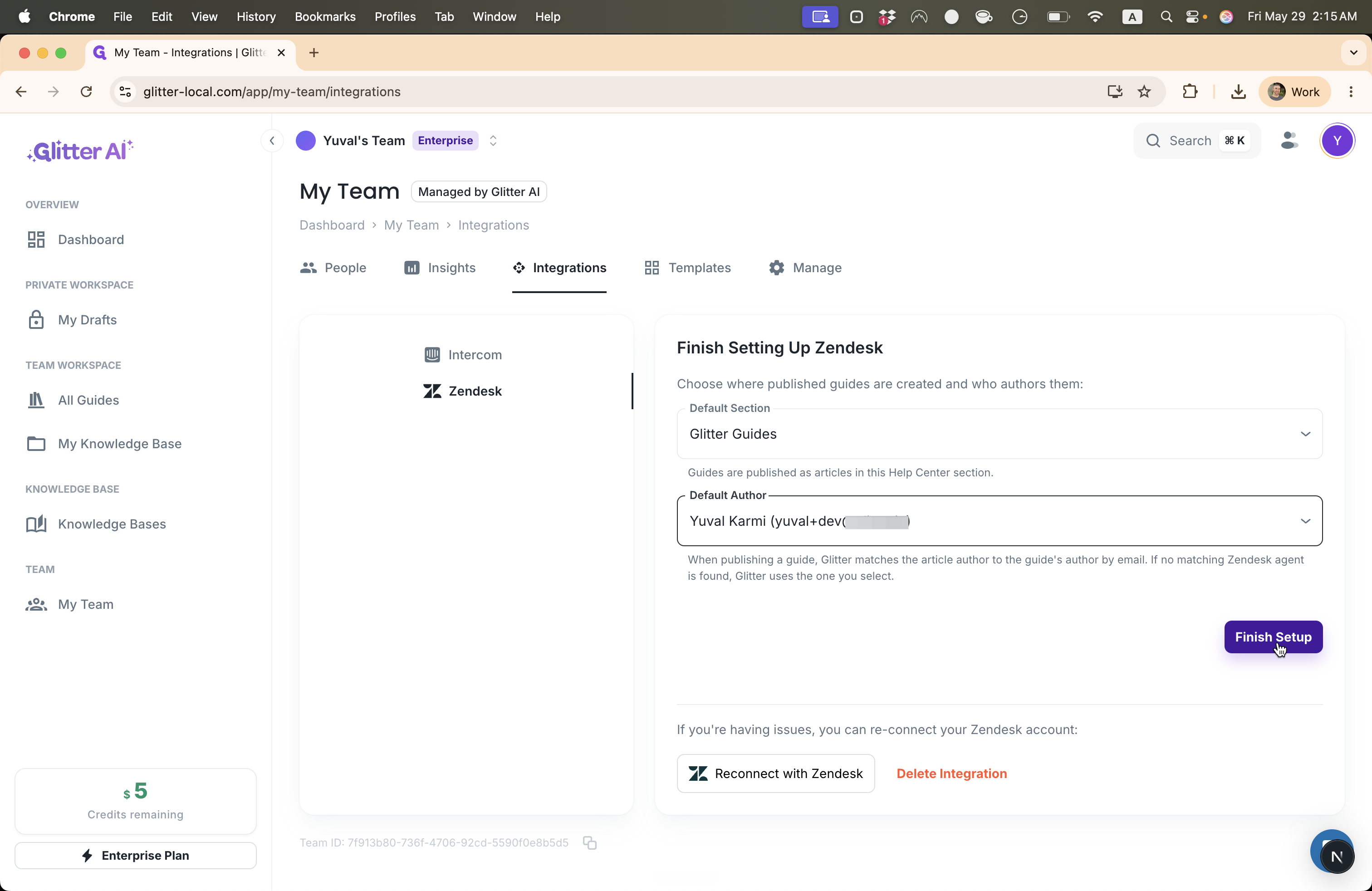Select the Integrations tab
The image size is (1372, 891).
(559, 267)
